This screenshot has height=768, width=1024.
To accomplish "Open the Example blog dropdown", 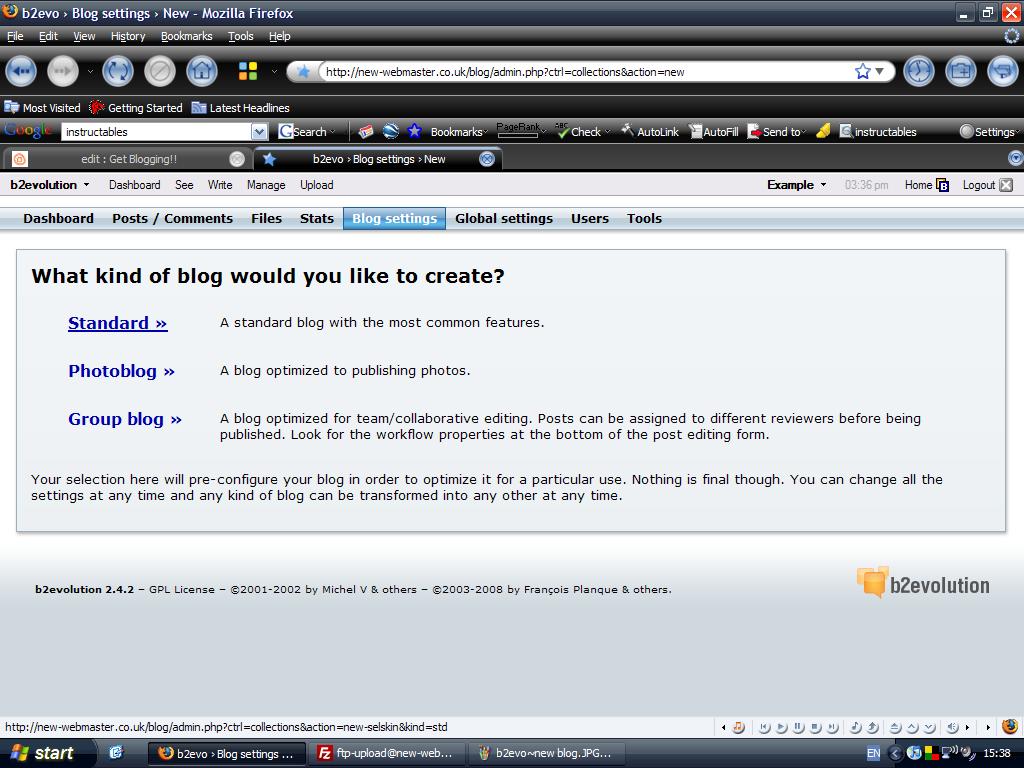I will tap(797, 185).
